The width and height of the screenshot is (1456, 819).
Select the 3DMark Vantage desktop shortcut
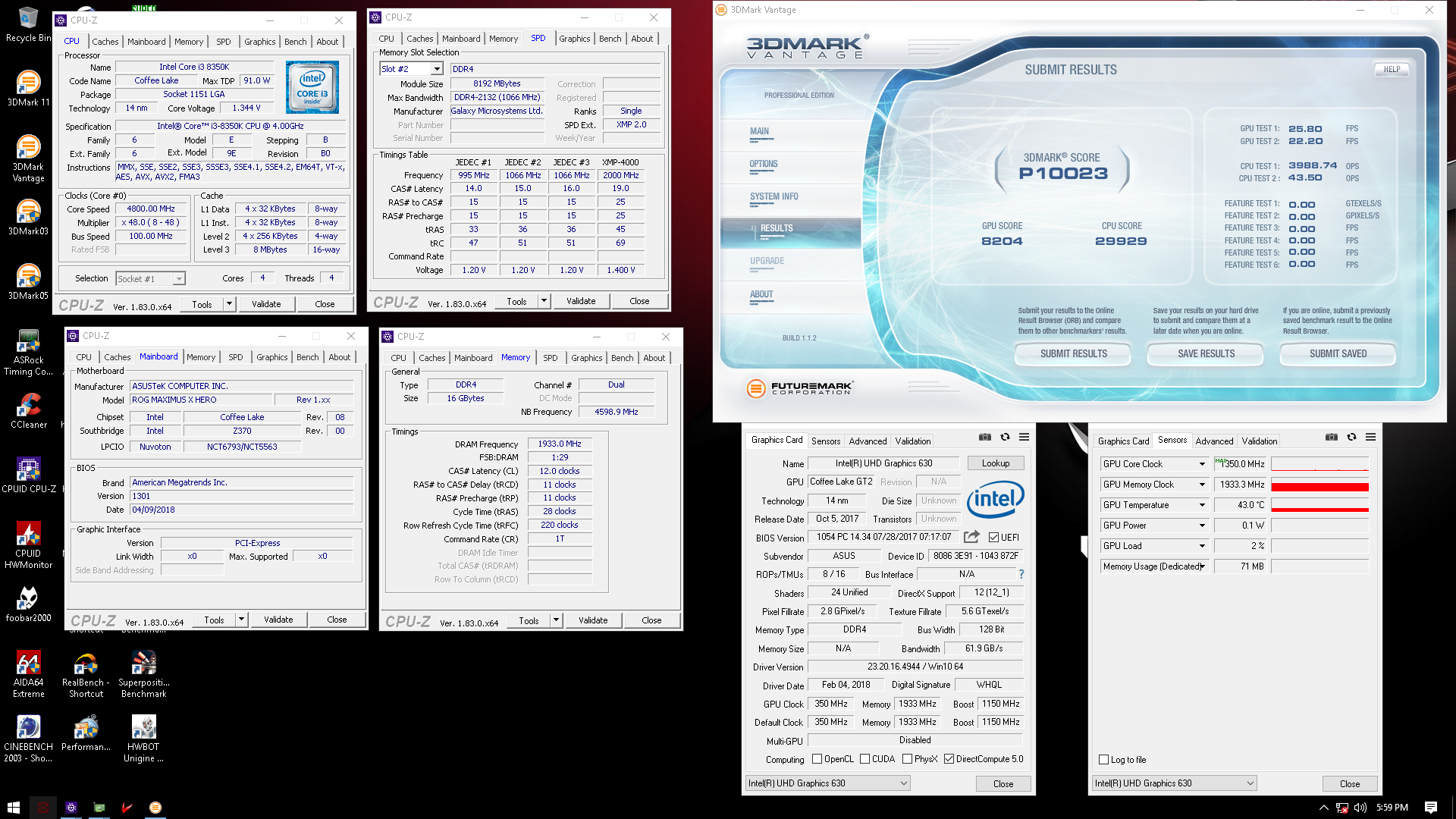point(28,158)
